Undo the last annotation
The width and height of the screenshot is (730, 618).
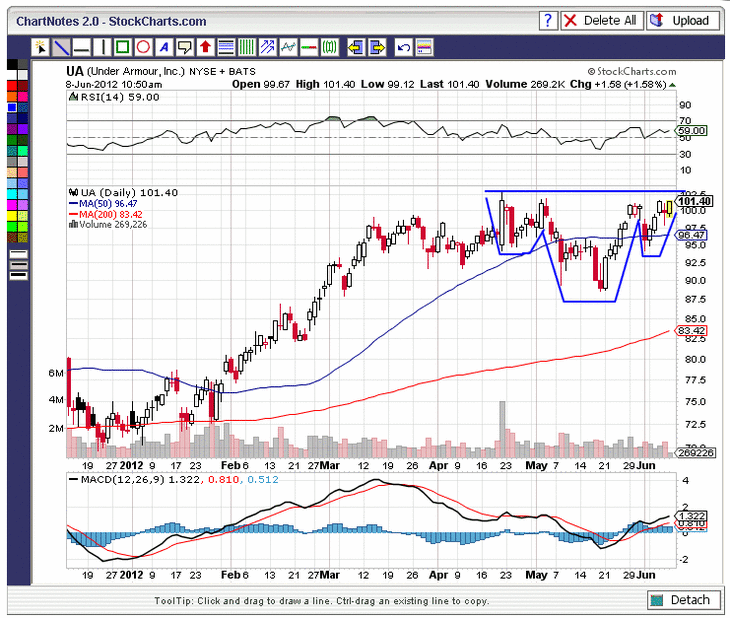click(x=404, y=47)
